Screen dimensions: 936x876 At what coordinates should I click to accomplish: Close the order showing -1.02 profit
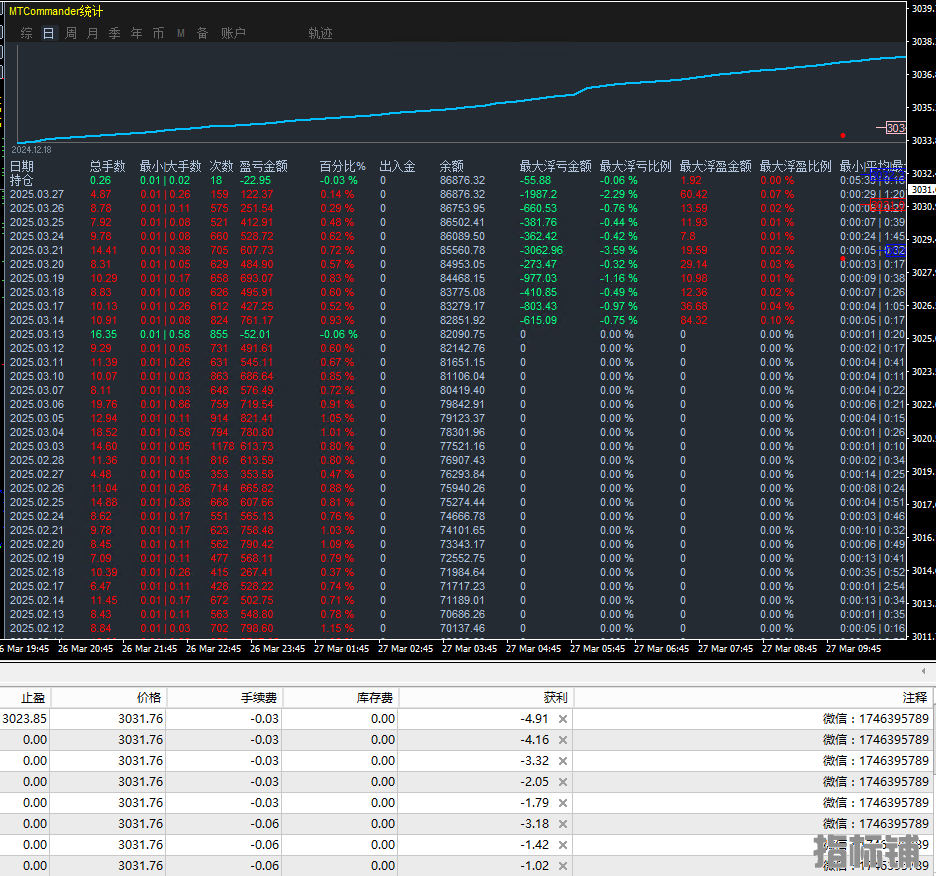(562, 865)
